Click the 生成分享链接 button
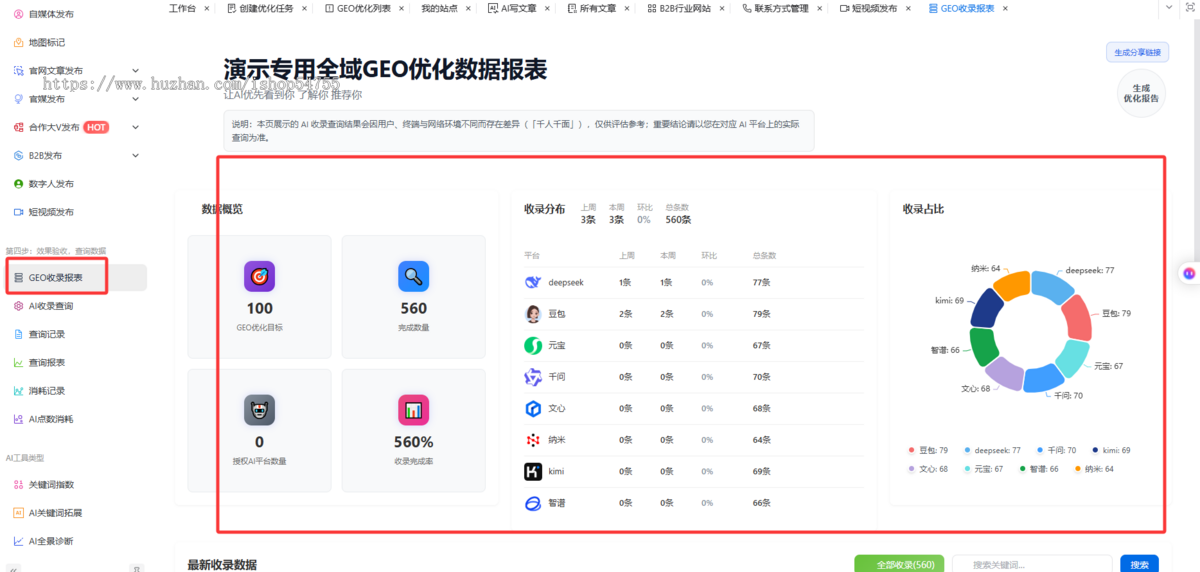The image size is (1200, 572). [x=1137, y=52]
